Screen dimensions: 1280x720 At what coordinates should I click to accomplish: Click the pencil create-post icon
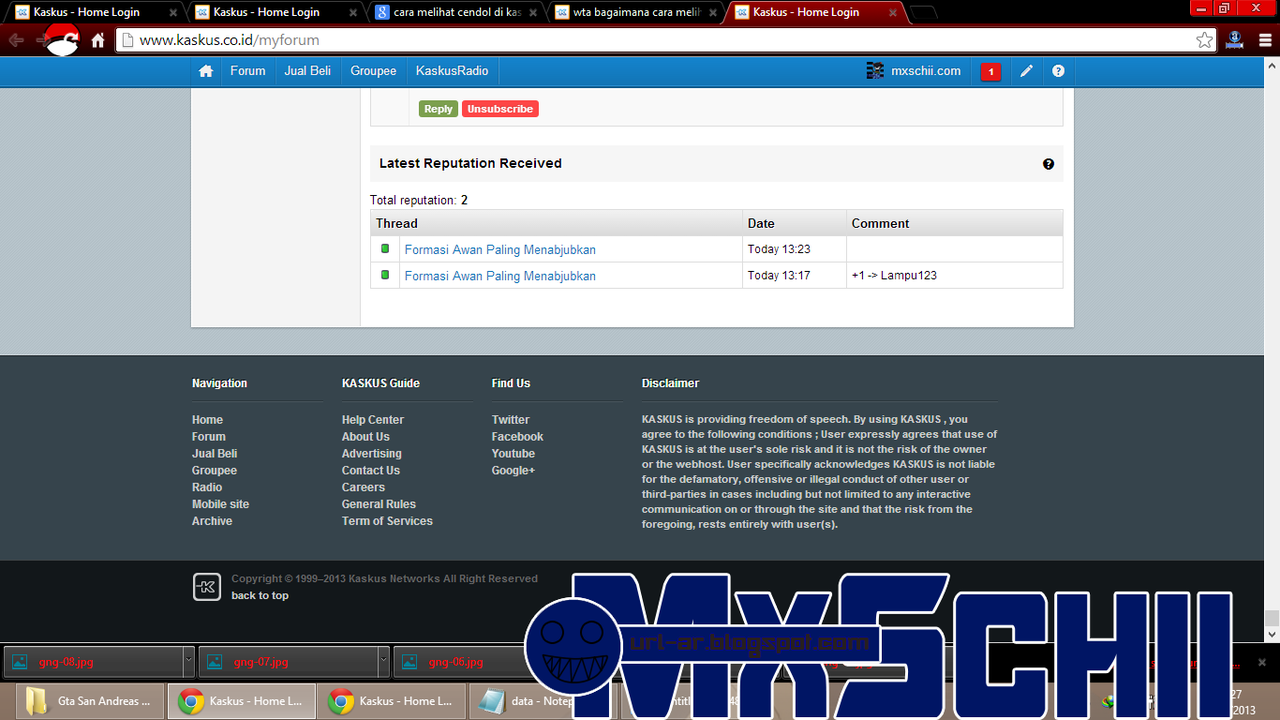point(1026,71)
